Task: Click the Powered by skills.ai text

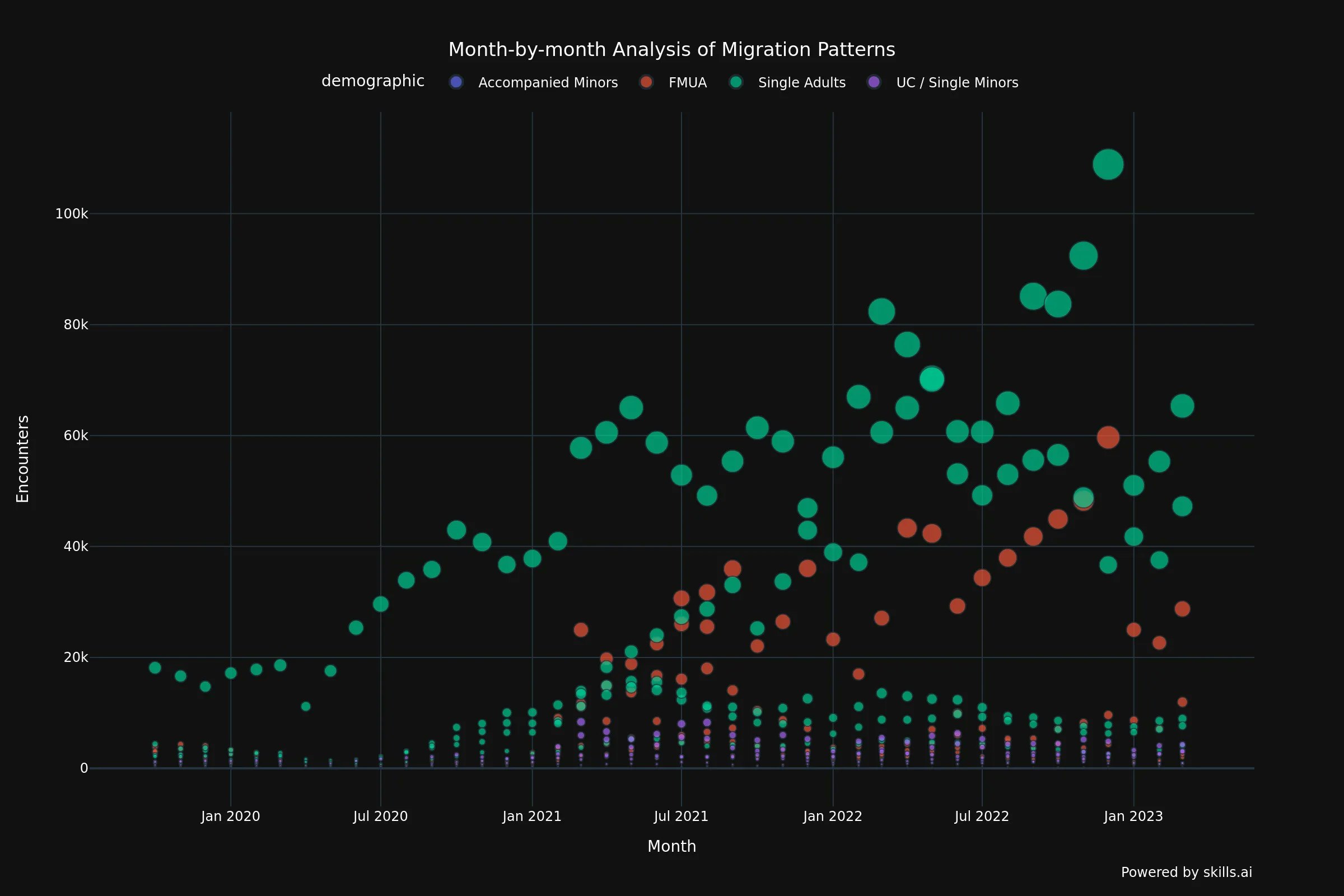Action: [x=1186, y=872]
